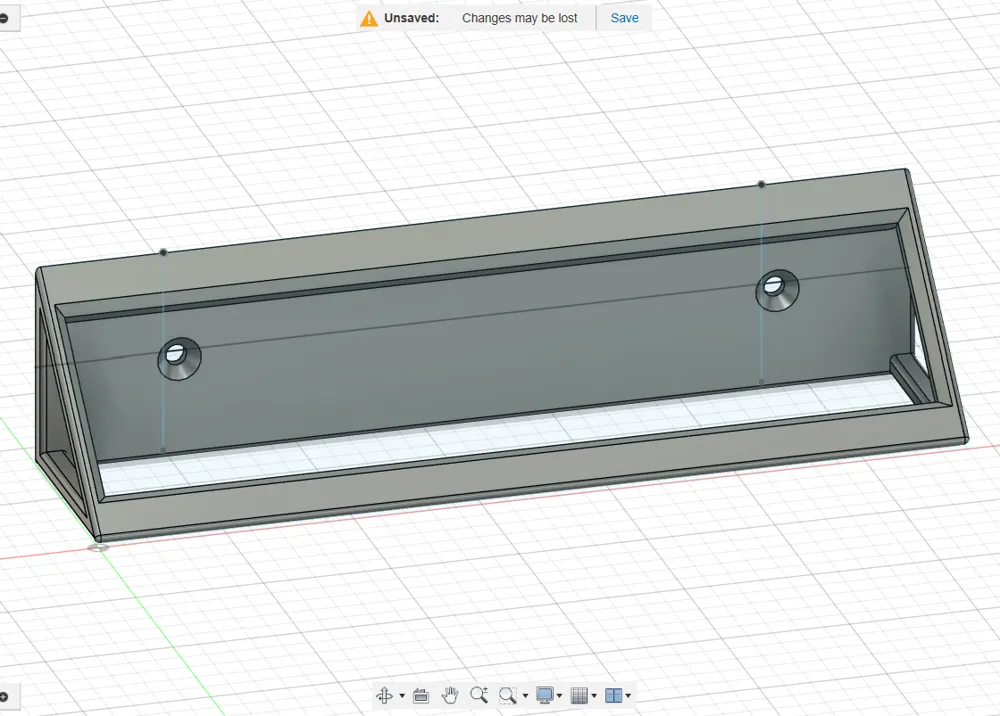Expand the Orbit tool dropdown arrow
The height and width of the screenshot is (716, 1000).
click(402, 695)
